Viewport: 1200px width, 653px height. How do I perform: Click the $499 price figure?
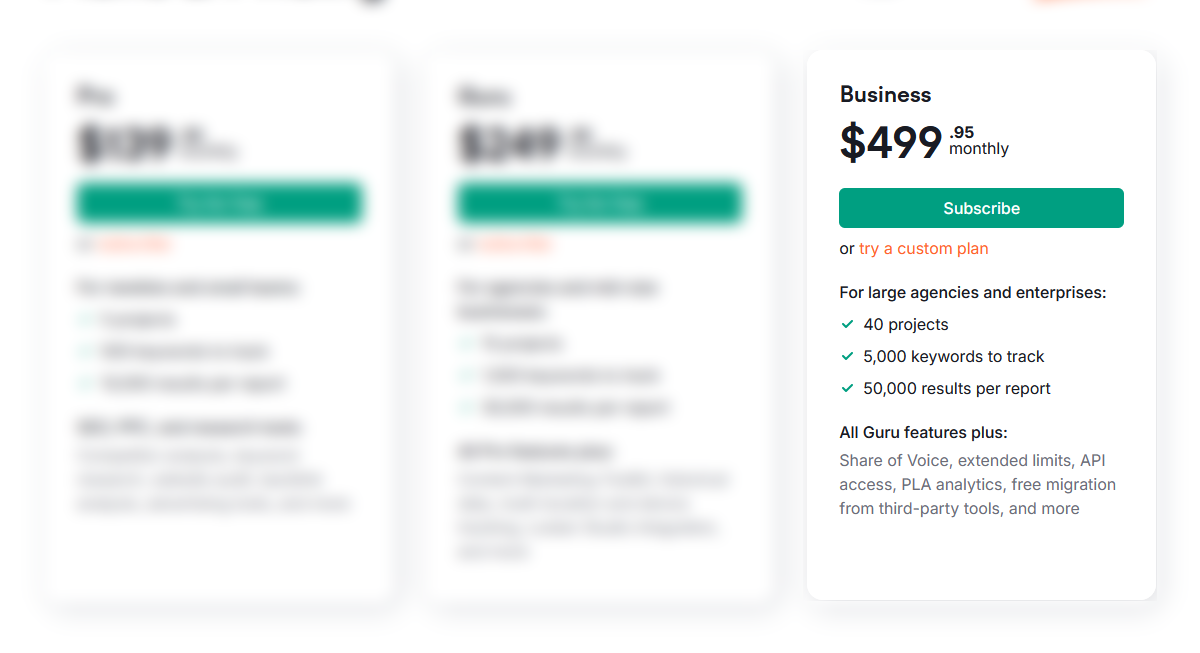pos(891,143)
